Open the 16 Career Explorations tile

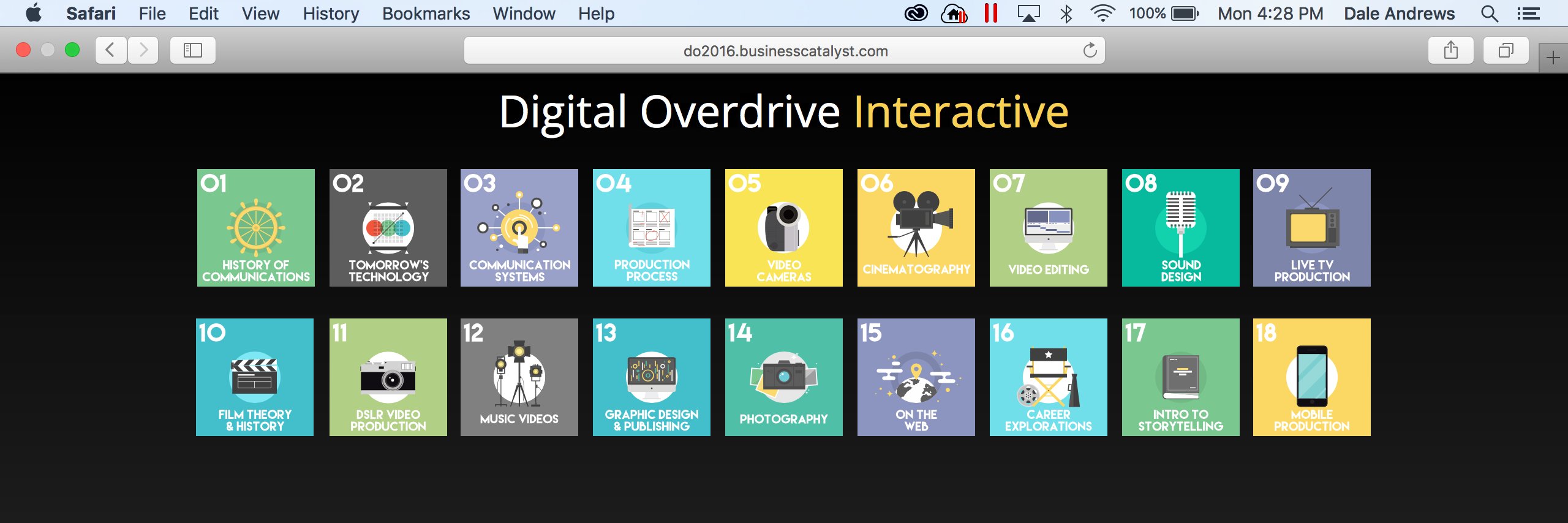click(1049, 377)
